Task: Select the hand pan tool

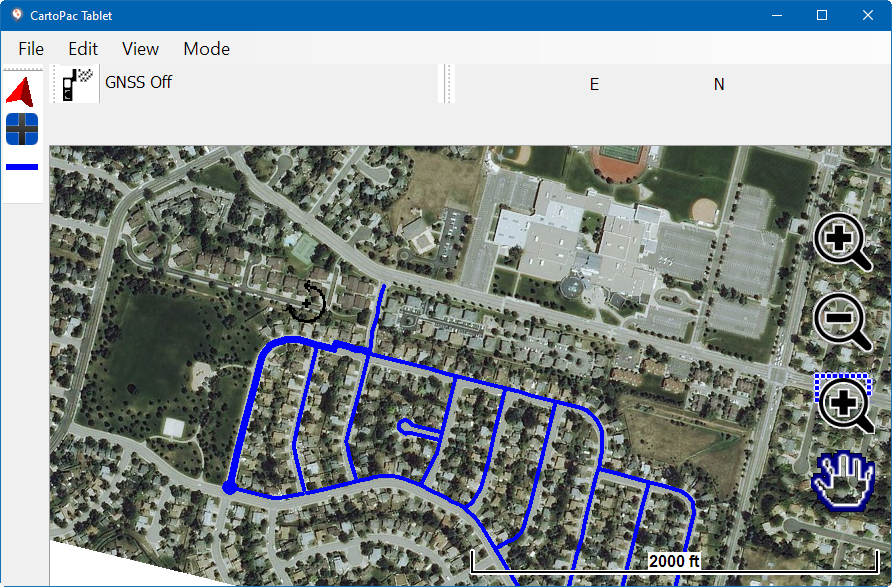Action: click(843, 481)
